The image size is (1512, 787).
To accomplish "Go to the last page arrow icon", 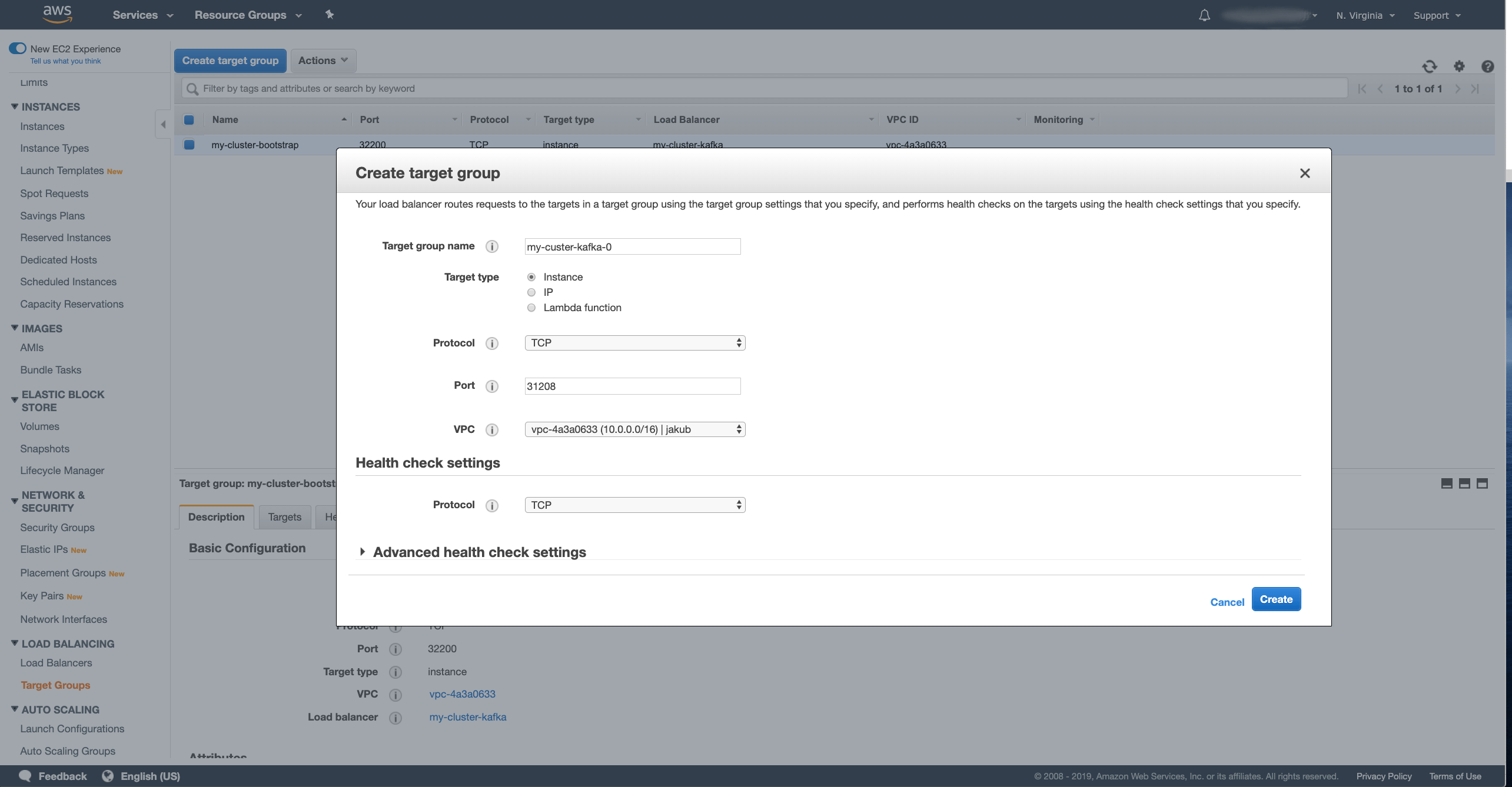I will [x=1475, y=89].
